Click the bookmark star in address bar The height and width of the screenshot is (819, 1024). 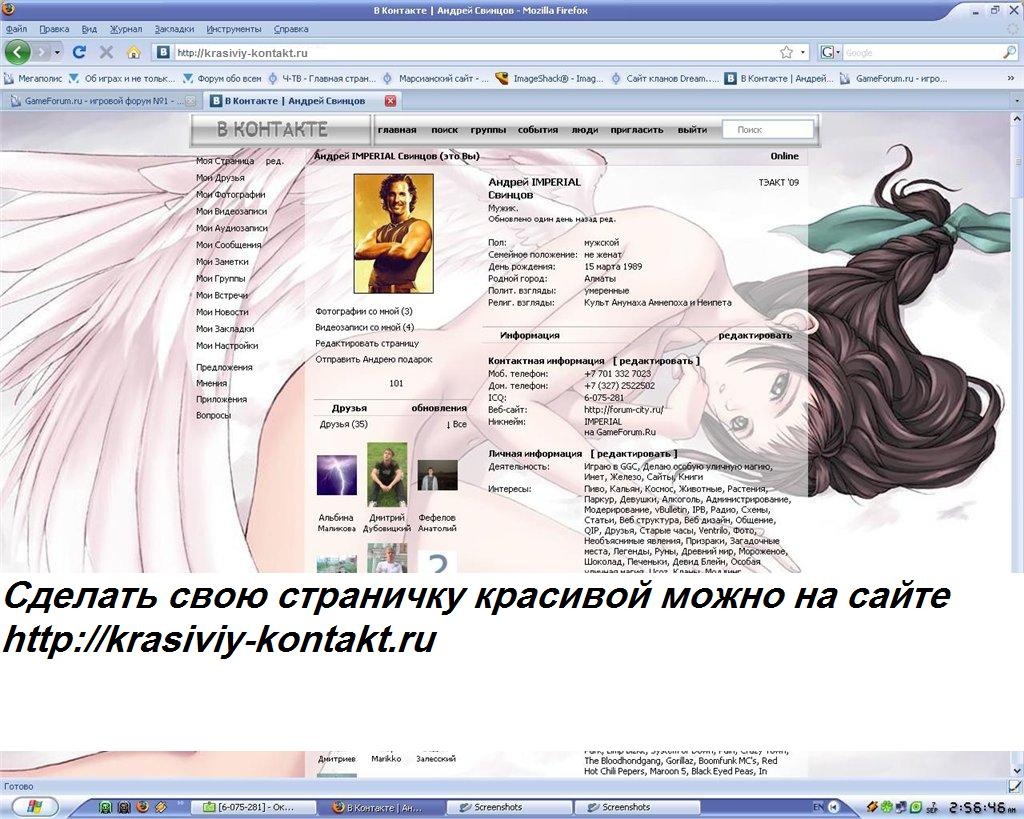(x=786, y=52)
